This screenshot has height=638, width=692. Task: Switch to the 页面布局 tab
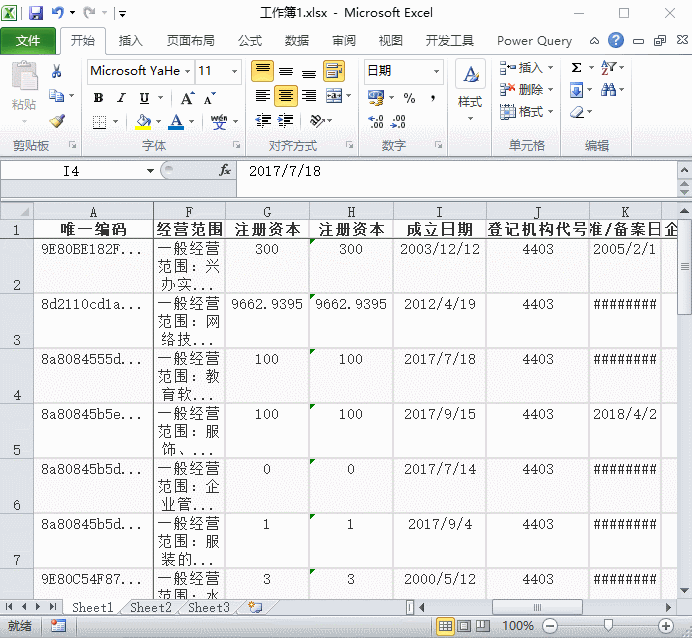point(191,41)
